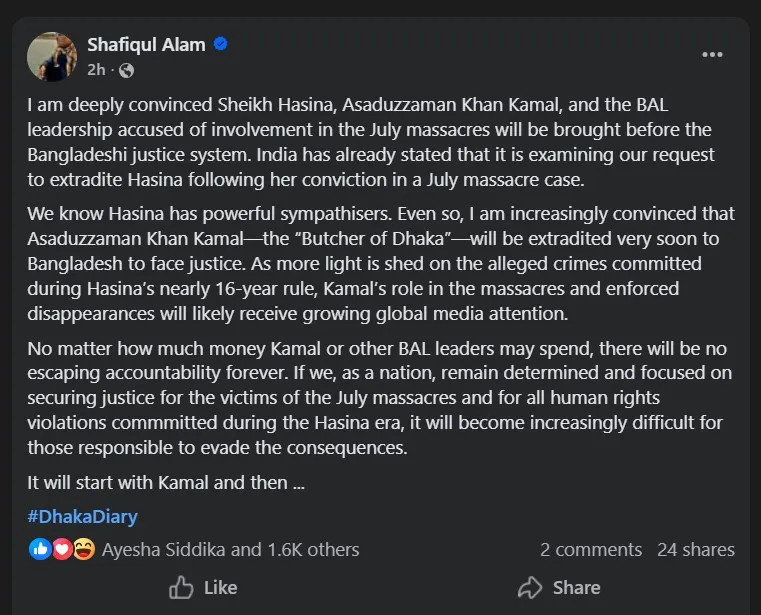Screen dimensions: 761x615
Task: Click the blue thumbs-up reaction icon
Action: point(40,549)
